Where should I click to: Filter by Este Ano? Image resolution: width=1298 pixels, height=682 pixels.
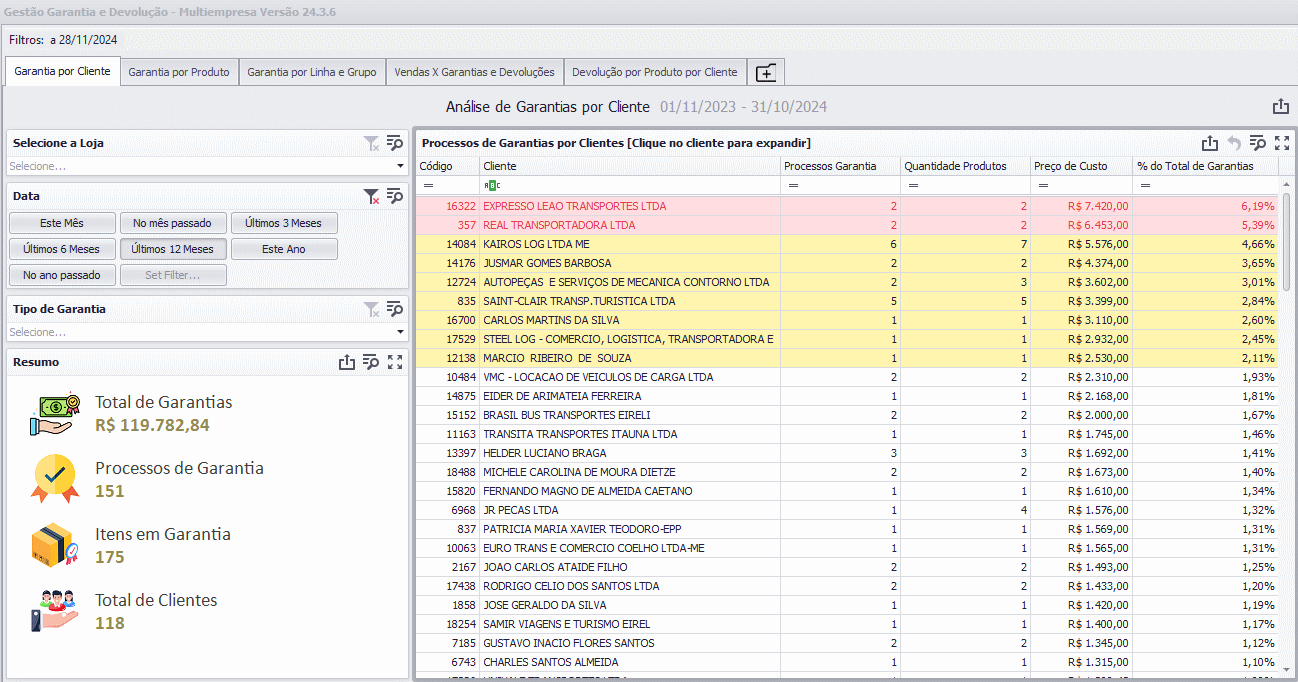click(x=284, y=249)
